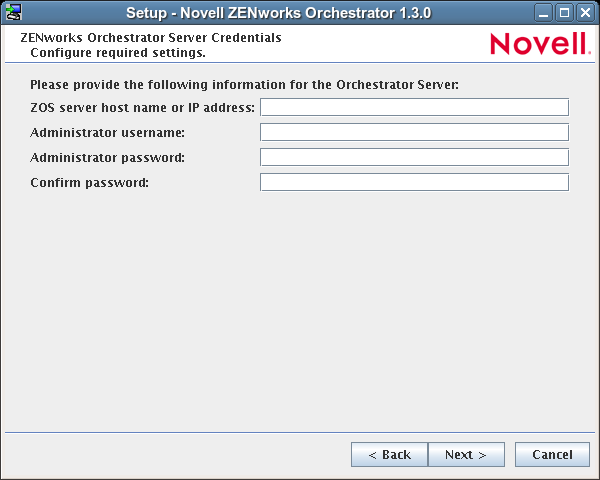Go back with the Back button
The height and width of the screenshot is (480, 600).
pyautogui.click(x=389, y=455)
